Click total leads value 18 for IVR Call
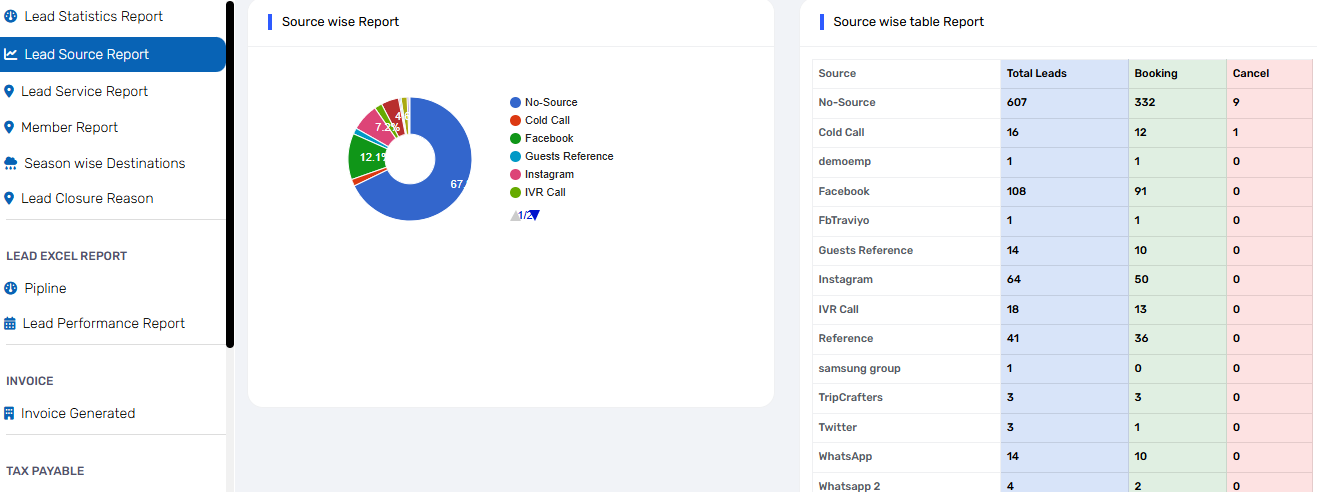Screen dimensions: 1317x492 point(1013,309)
